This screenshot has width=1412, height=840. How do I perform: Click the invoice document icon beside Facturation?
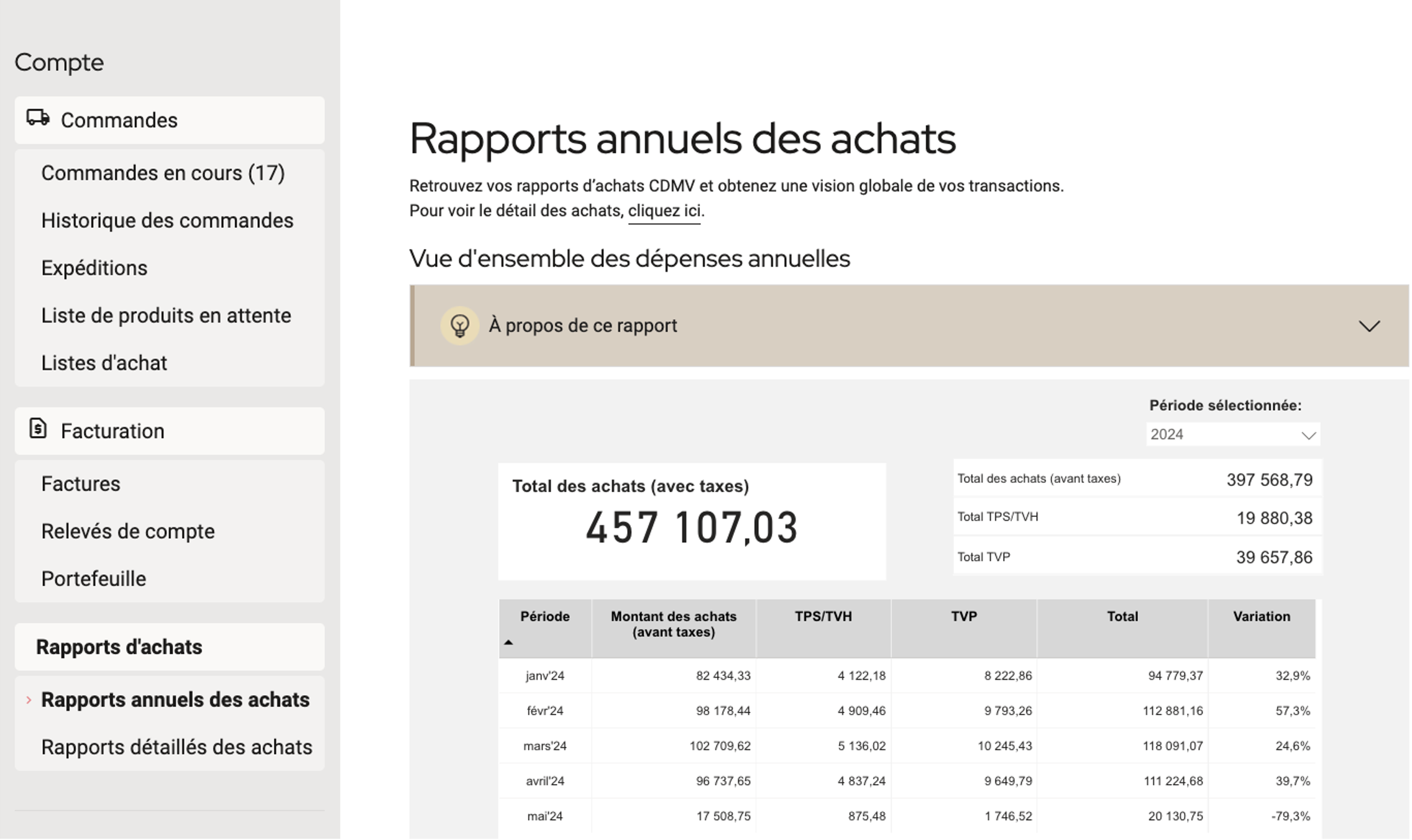point(38,429)
